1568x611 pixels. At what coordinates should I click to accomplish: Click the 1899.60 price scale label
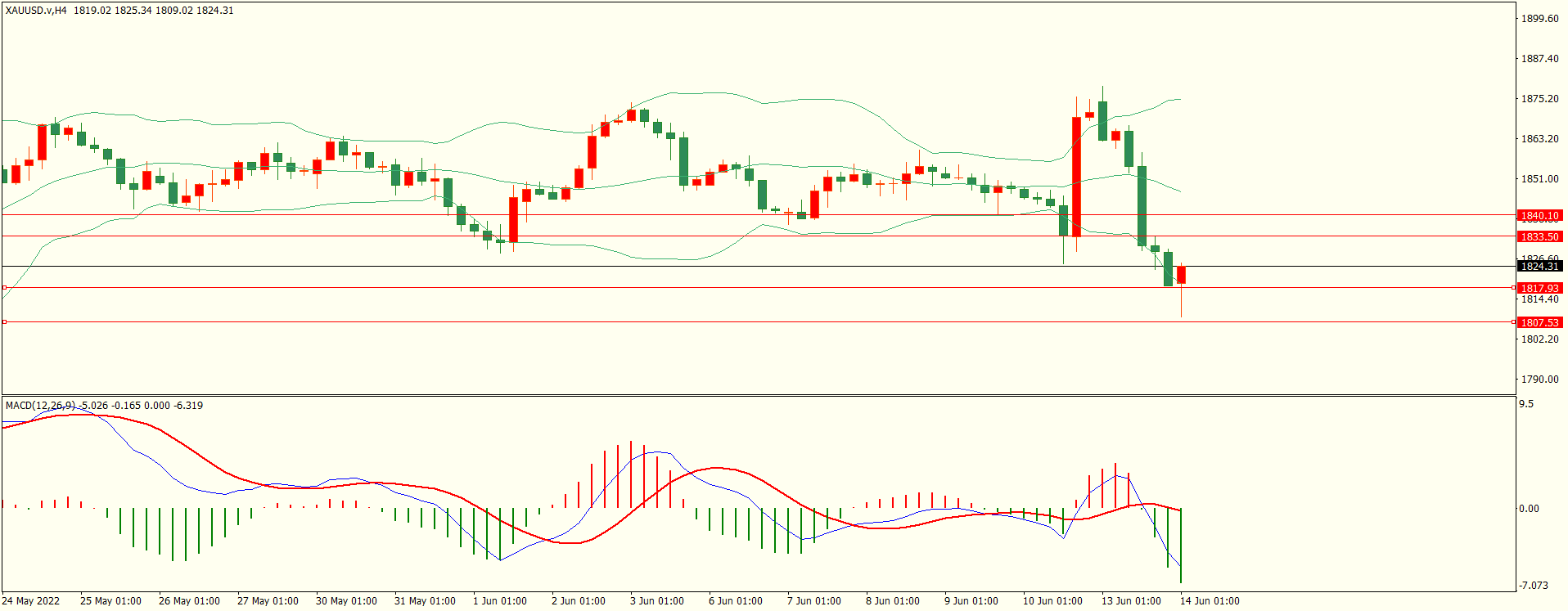[1539, 19]
